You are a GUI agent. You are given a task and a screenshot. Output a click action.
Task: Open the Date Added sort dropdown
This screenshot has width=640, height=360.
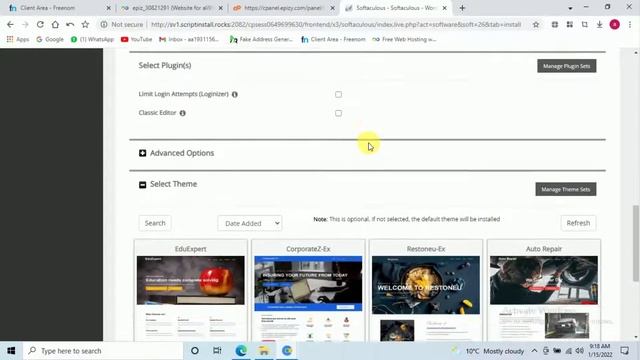[x=249, y=223]
